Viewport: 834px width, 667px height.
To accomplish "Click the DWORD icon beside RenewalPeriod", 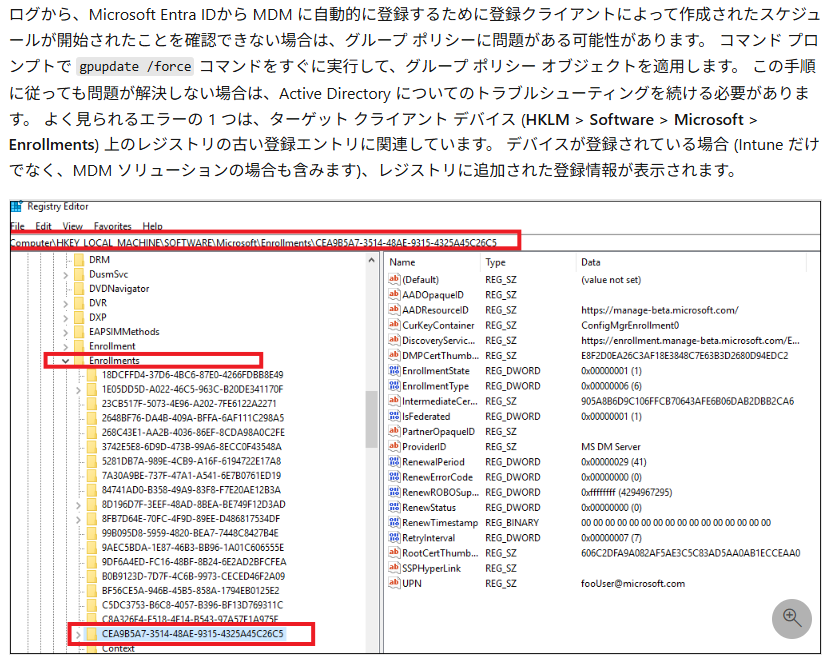I will (x=394, y=461).
